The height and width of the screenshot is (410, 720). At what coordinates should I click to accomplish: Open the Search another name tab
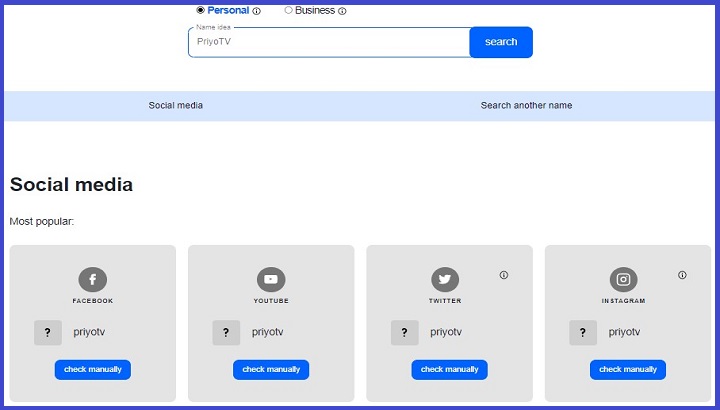point(526,105)
